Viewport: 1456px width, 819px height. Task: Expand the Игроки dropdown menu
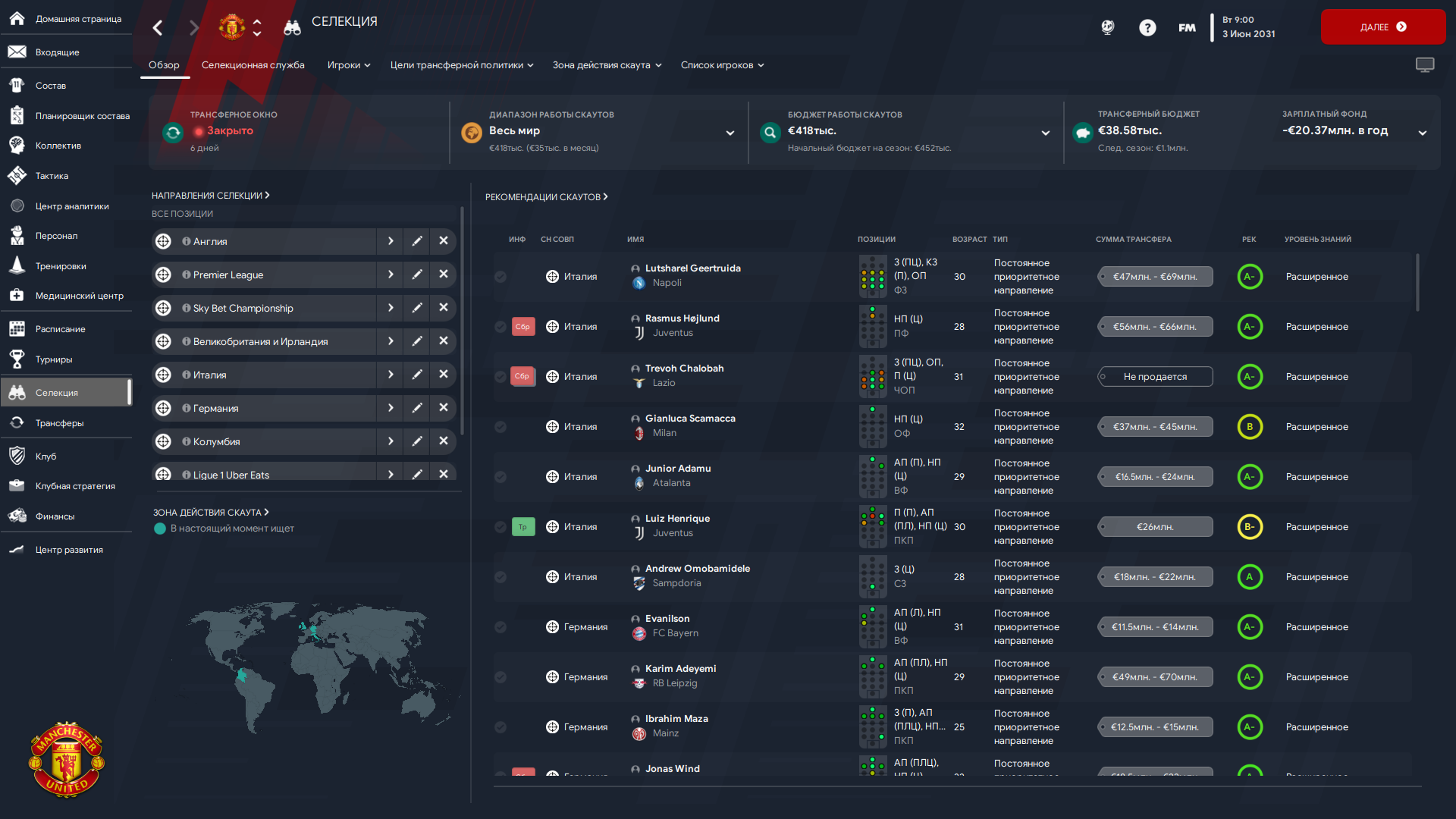(x=349, y=65)
